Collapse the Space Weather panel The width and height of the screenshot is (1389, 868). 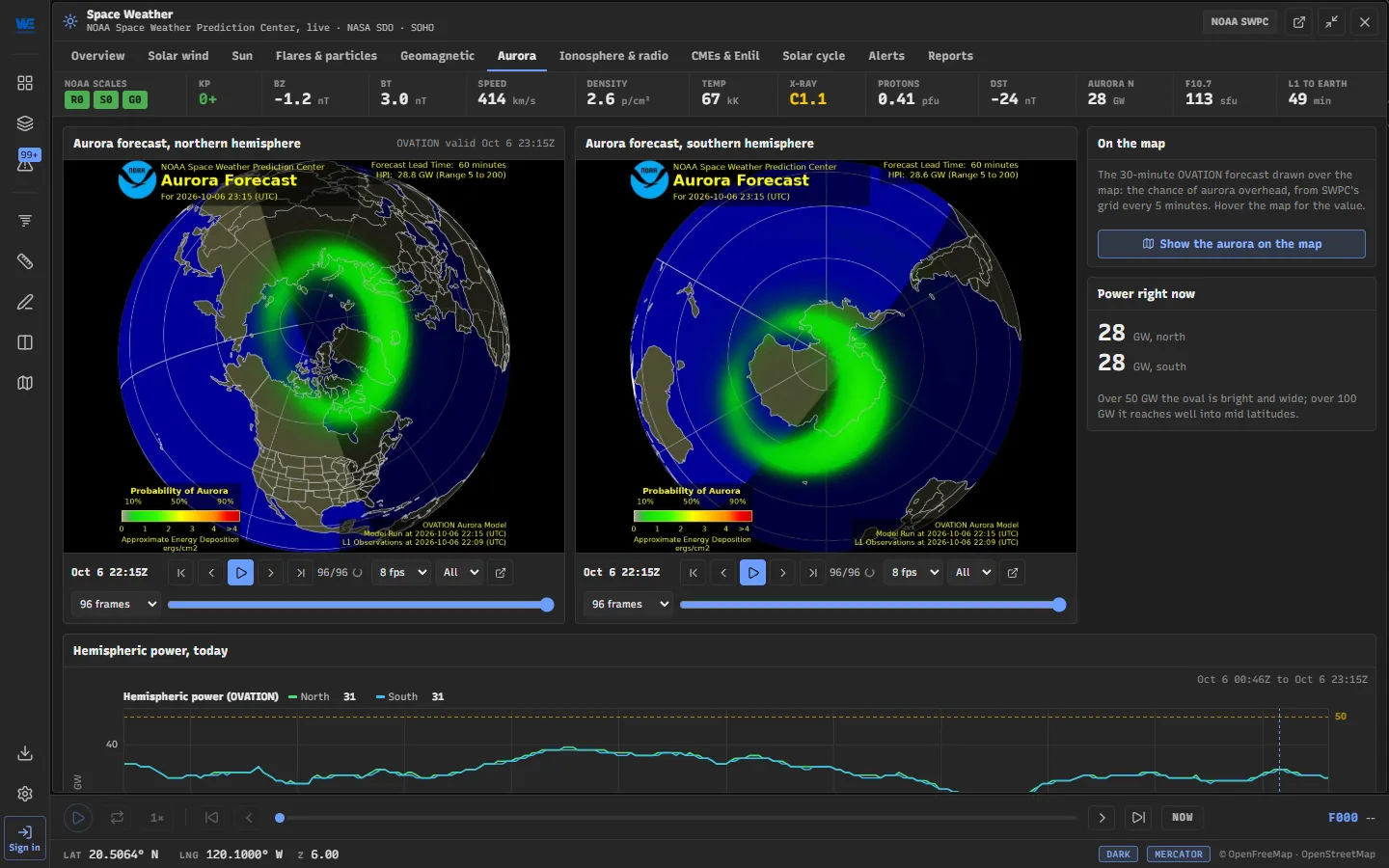[1332, 22]
